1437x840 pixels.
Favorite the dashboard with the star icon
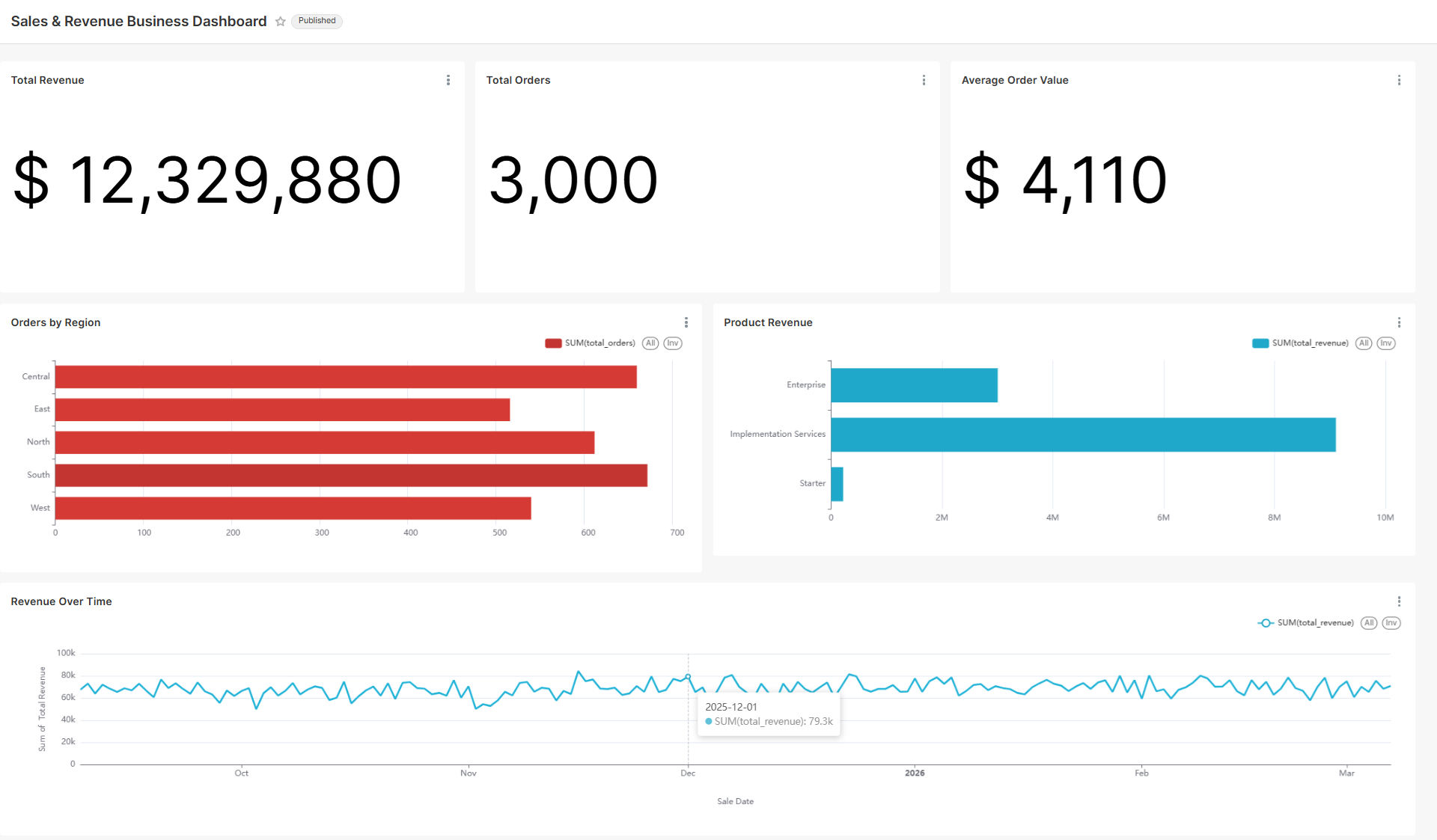pos(281,22)
